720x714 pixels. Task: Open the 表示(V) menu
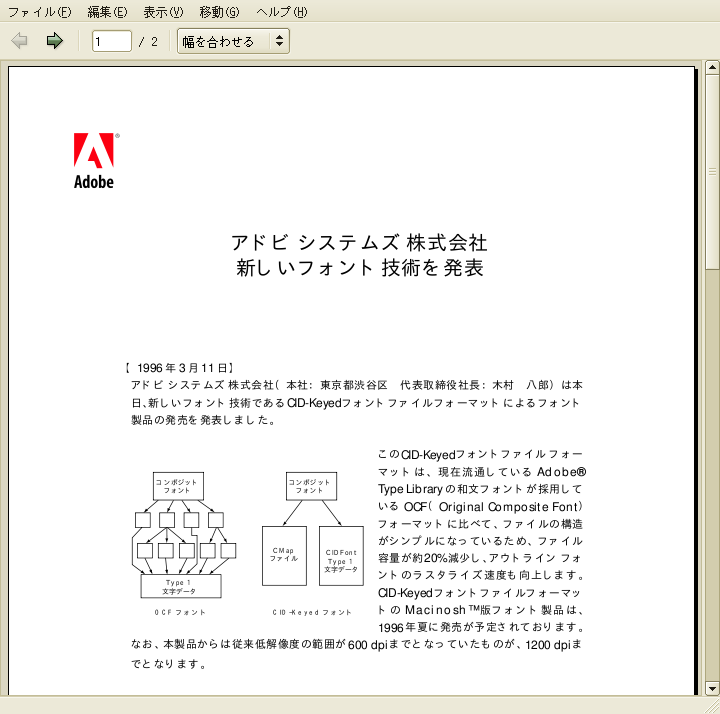click(163, 12)
